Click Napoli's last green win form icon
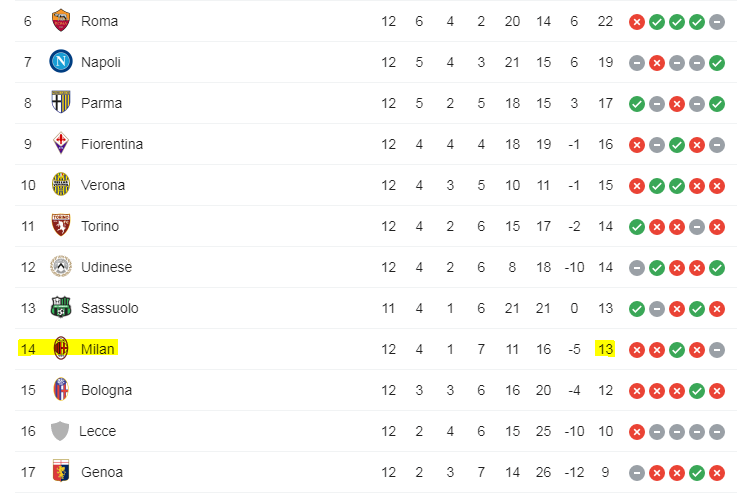This screenshot has width=737, height=500. tap(716, 62)
